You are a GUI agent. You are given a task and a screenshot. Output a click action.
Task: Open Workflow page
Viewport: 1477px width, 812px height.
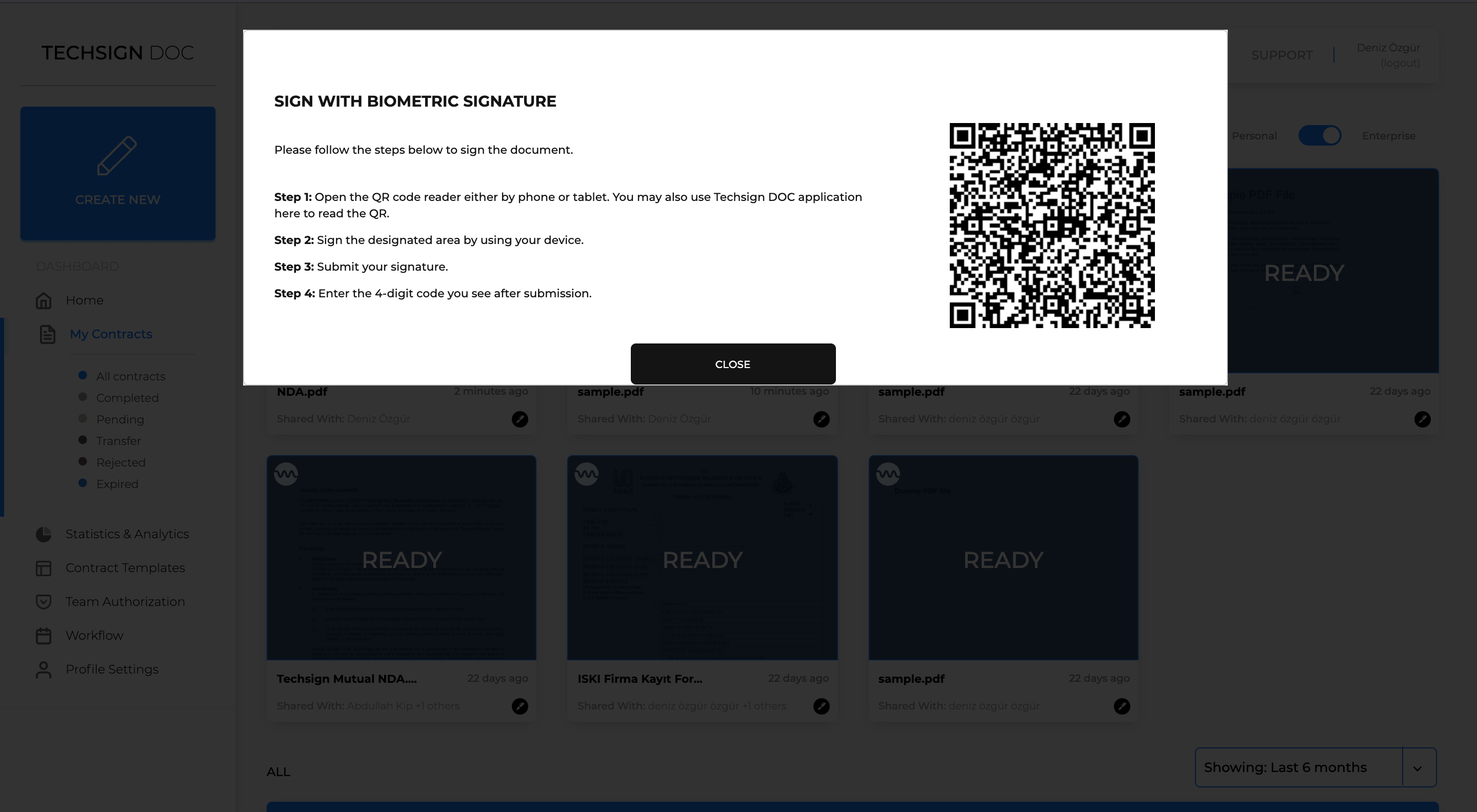pyautogui.click(x=94, y=636)
